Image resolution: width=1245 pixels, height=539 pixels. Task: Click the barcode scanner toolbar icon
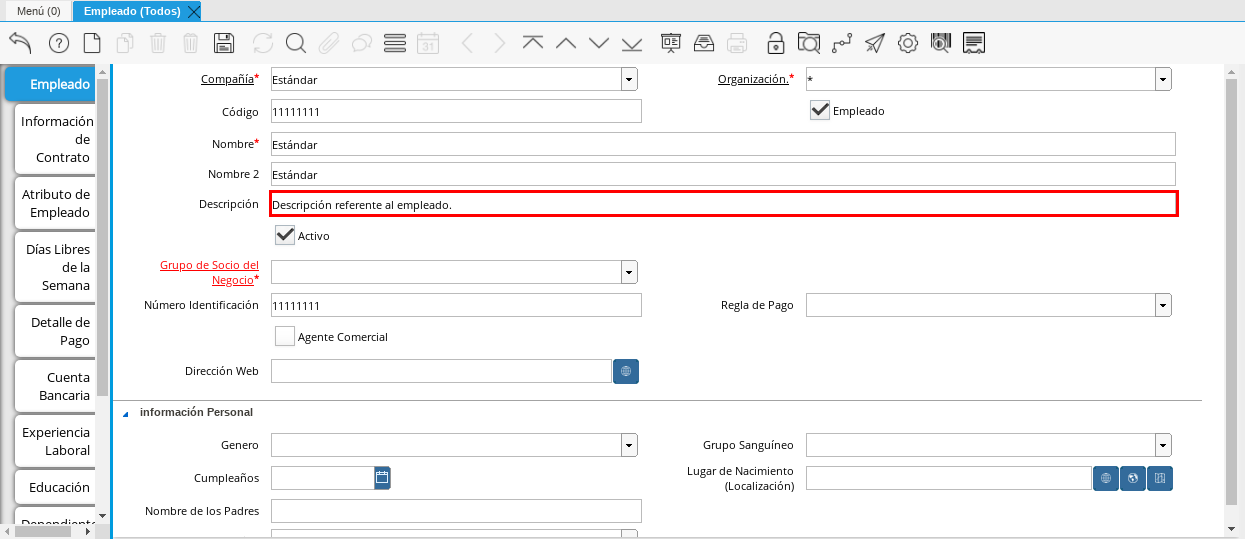click(x=940, y=43)
